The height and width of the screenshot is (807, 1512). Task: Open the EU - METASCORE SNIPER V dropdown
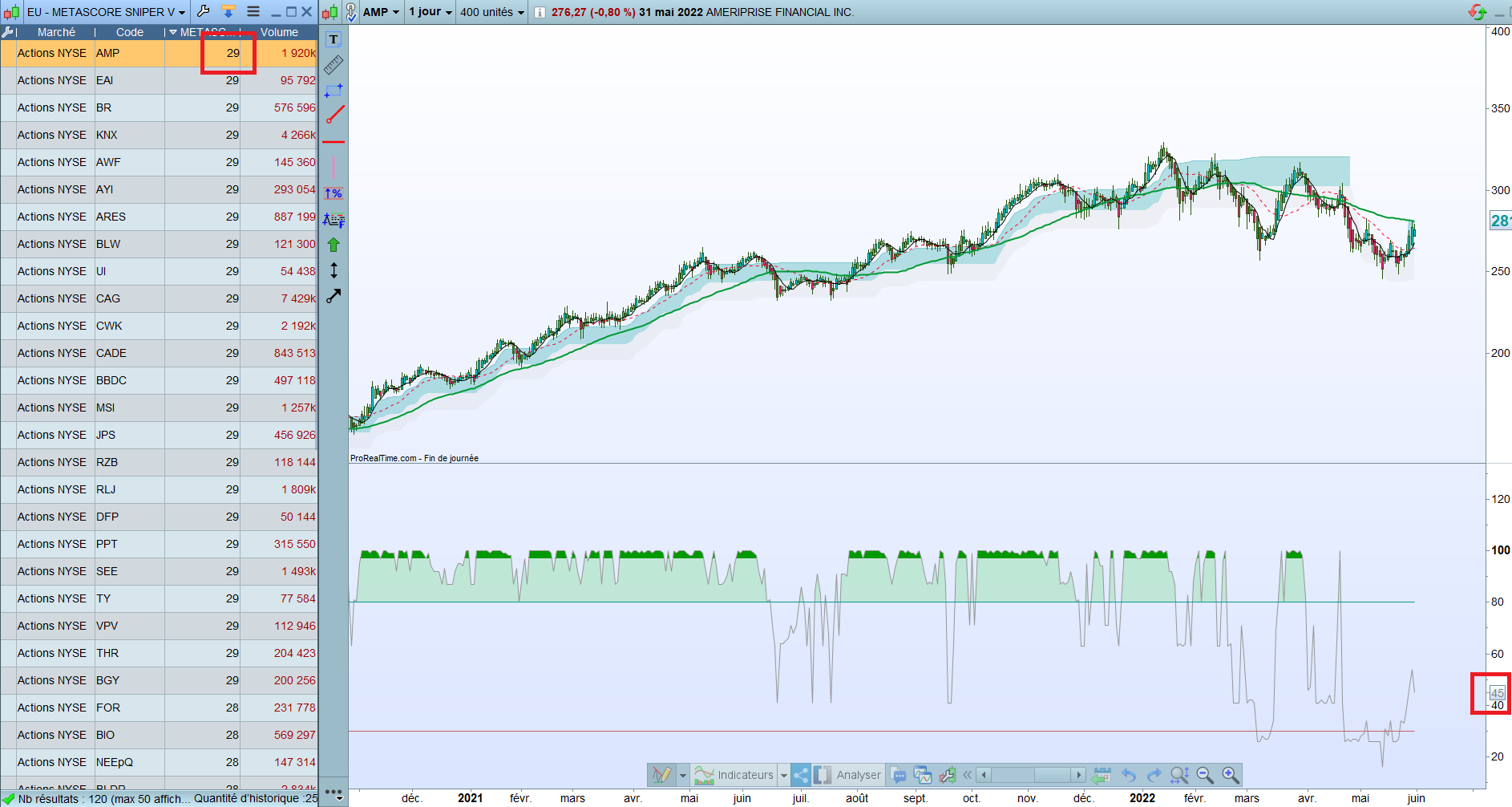107,12
